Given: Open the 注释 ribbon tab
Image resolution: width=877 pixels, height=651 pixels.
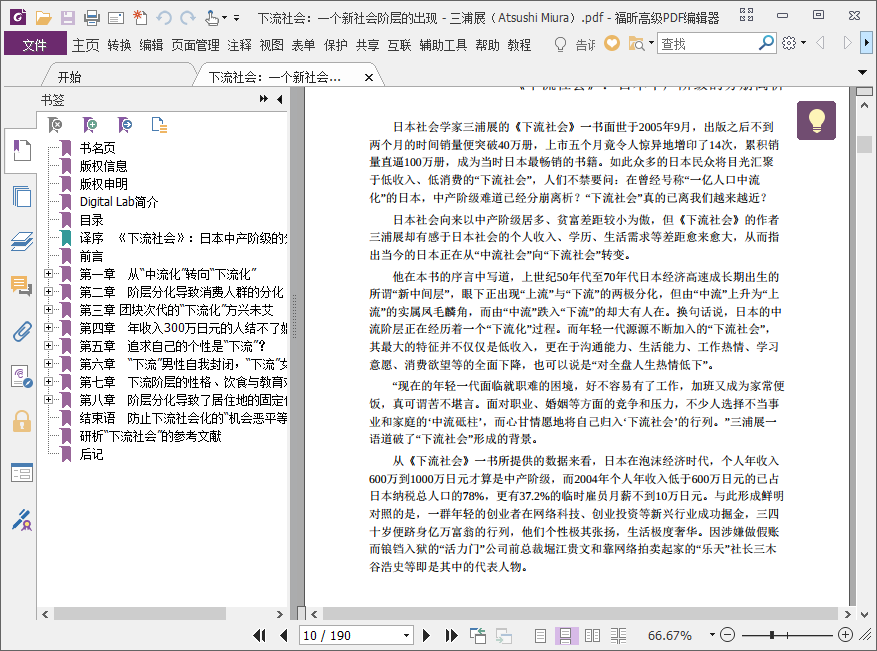Looking at the screenshot, I should coord(239,45).
